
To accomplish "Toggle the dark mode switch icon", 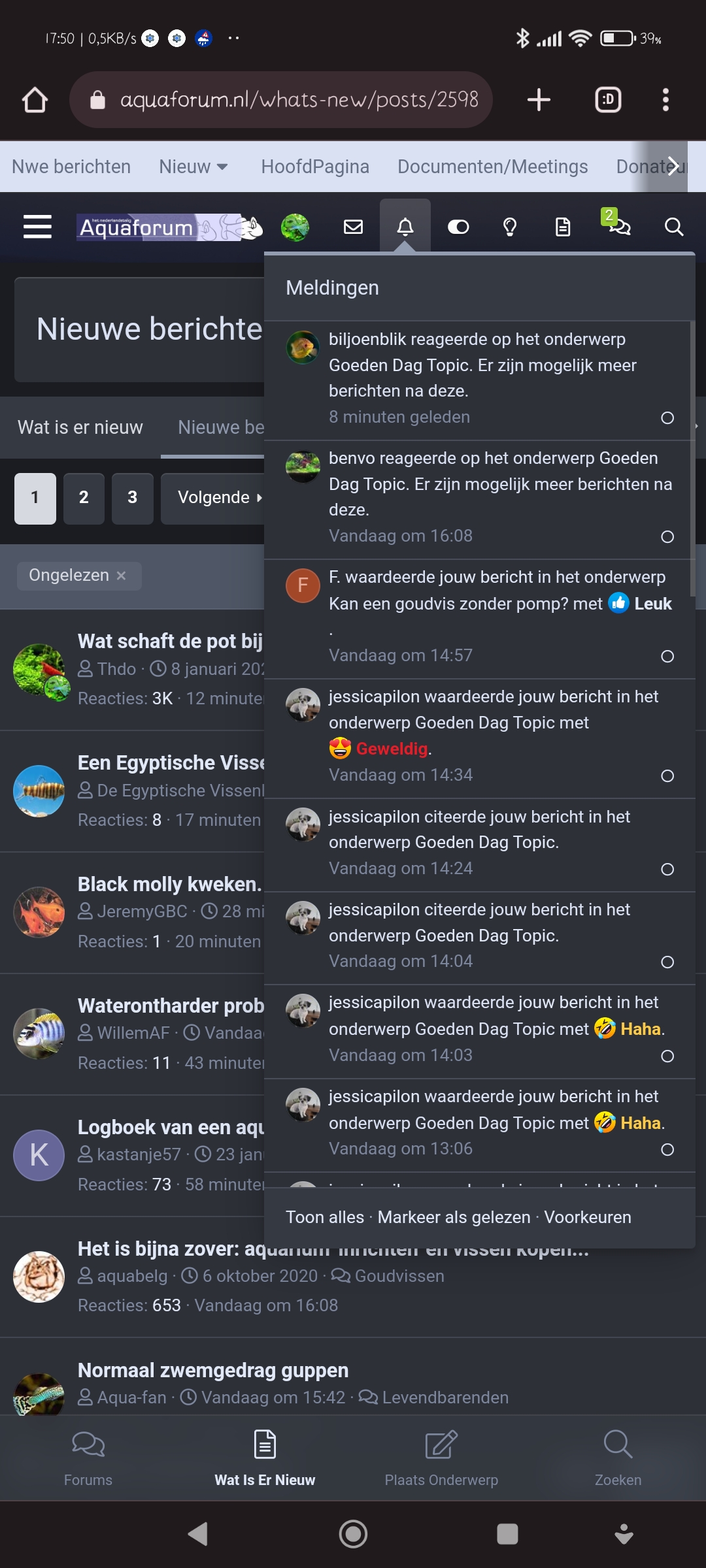I will coord(458,227).
